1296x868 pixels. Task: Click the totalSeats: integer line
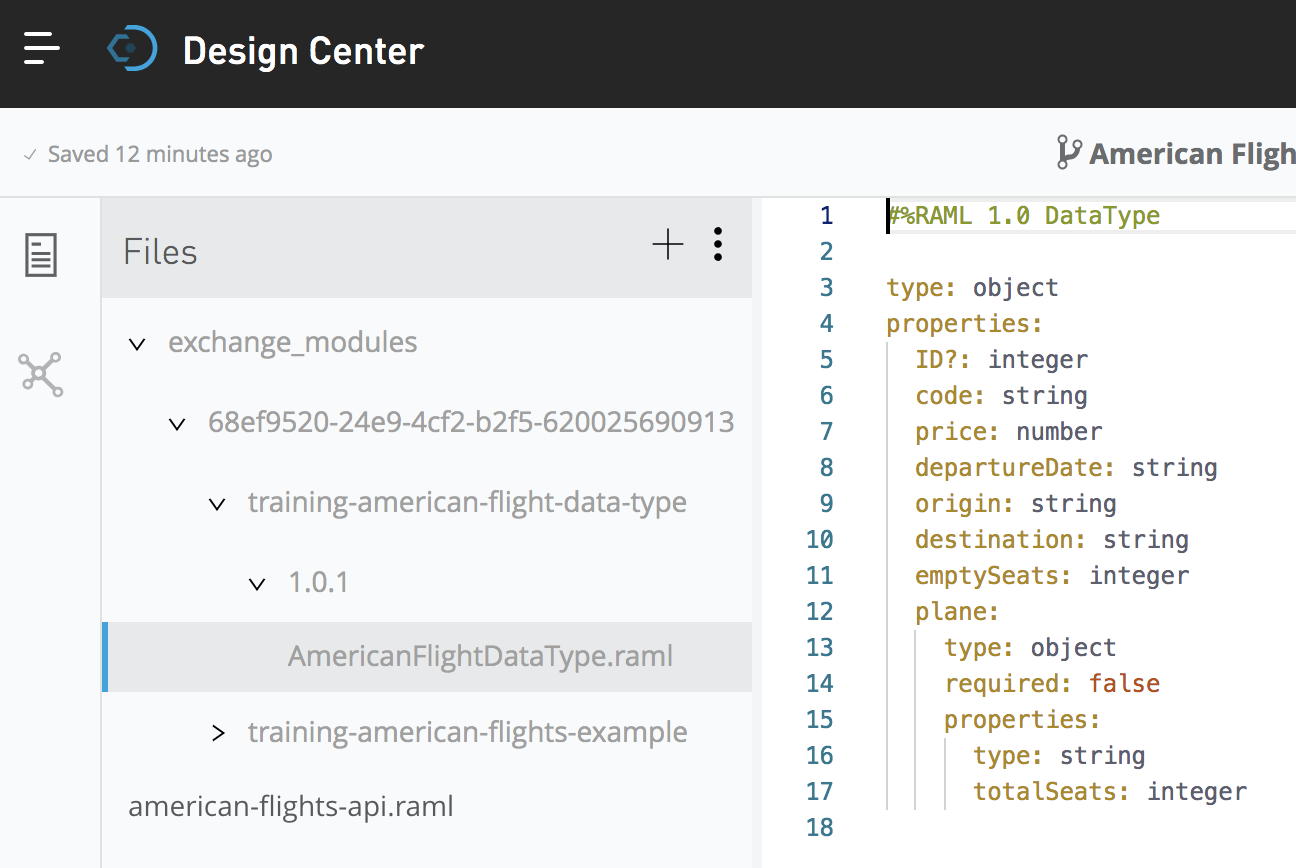click(x=1110, y=792)
